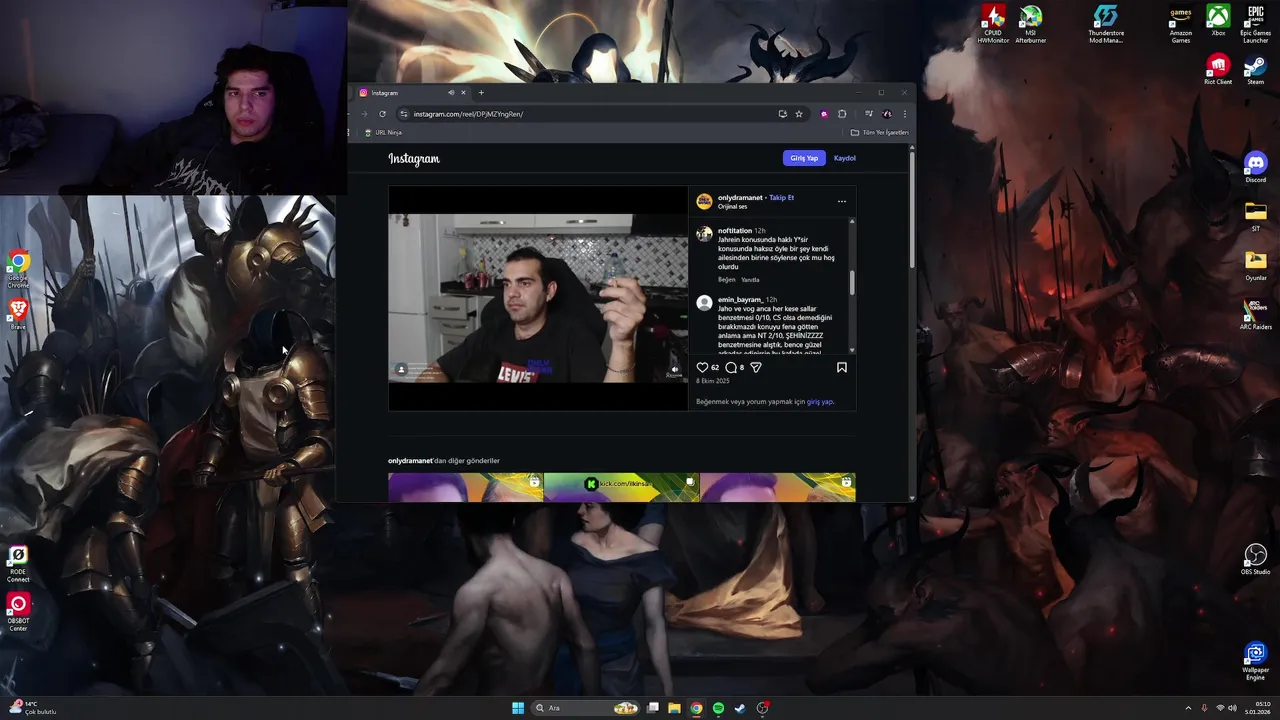This screenshot has width=1280, height=720.
Task: Toggle the reel video sound icon
Action: pos(674,369)
